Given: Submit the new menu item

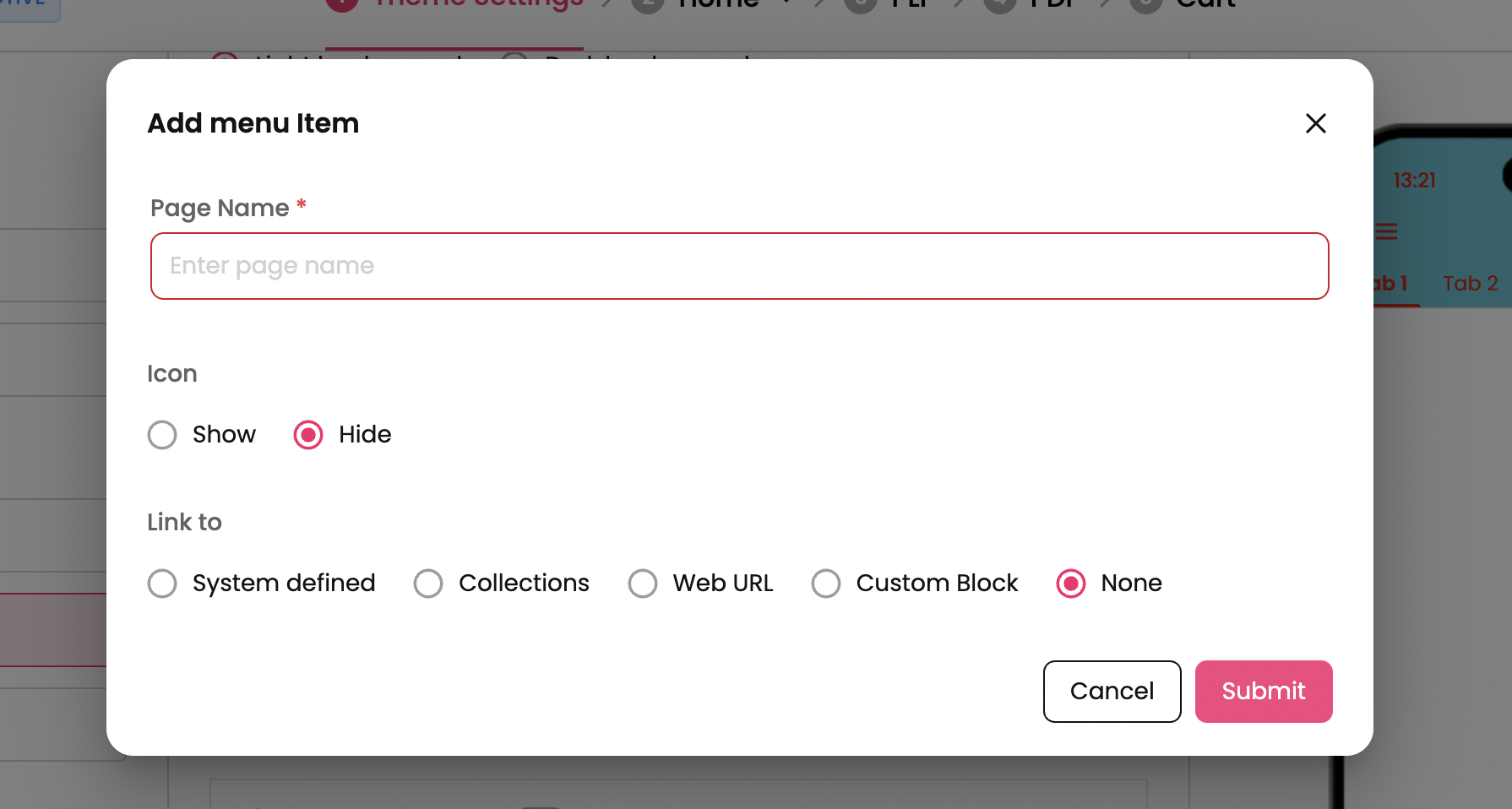Looking at the screenshot, I should 1263,692.
